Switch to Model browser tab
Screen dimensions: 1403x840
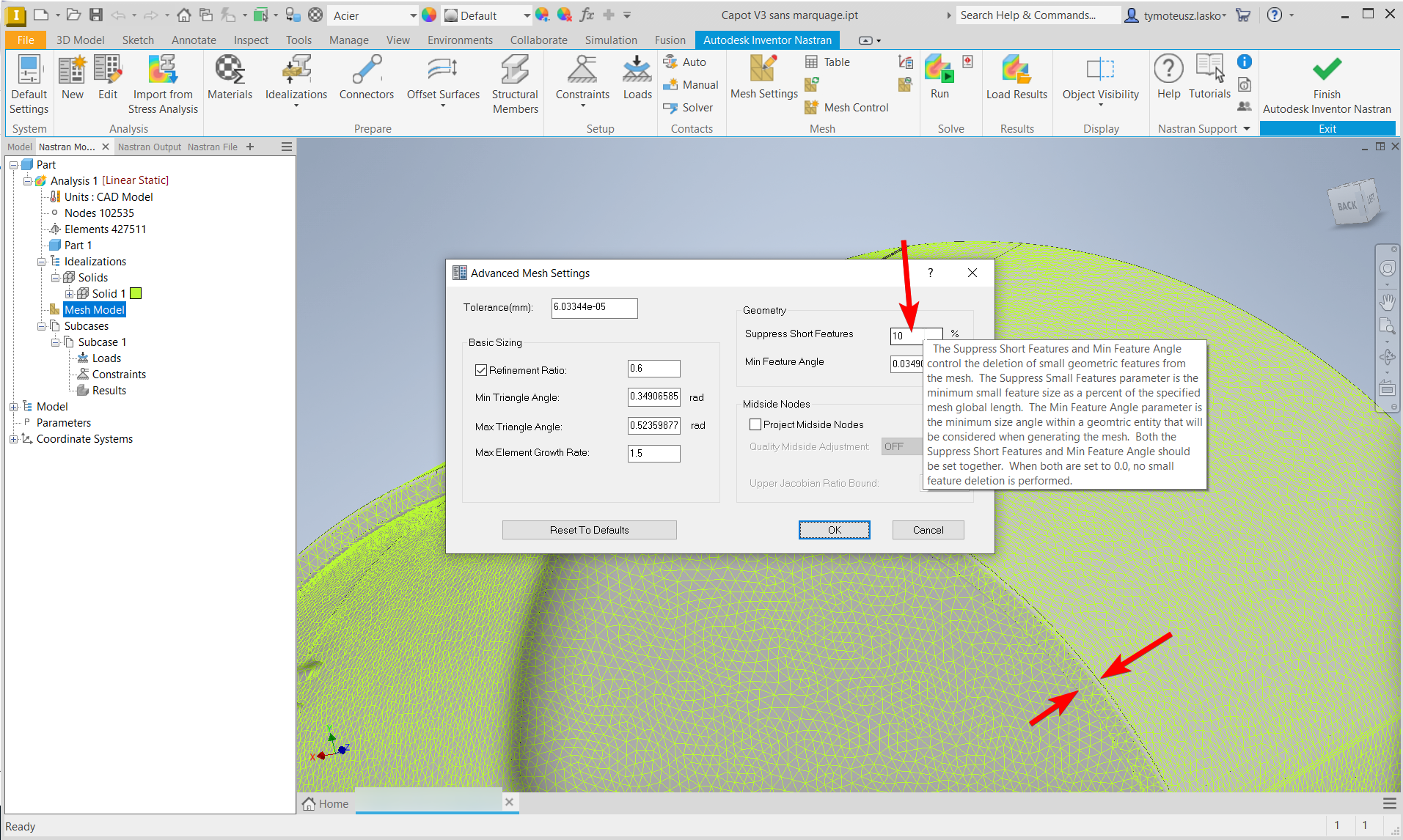pyautogui.click(x=20, y=147)
